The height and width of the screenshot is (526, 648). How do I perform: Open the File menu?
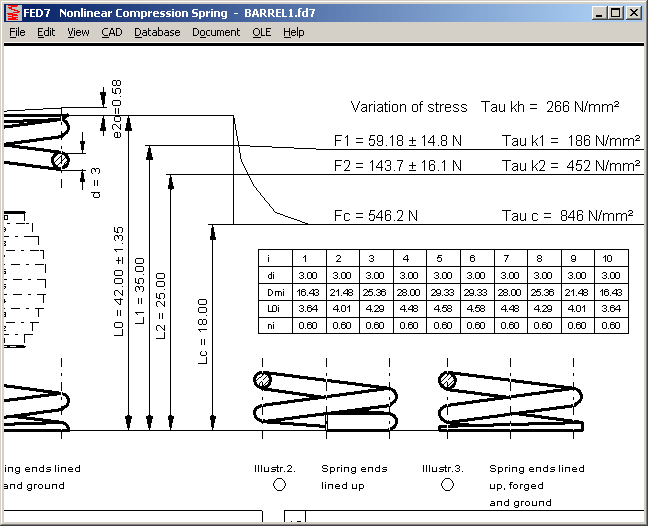coord(17,32)
